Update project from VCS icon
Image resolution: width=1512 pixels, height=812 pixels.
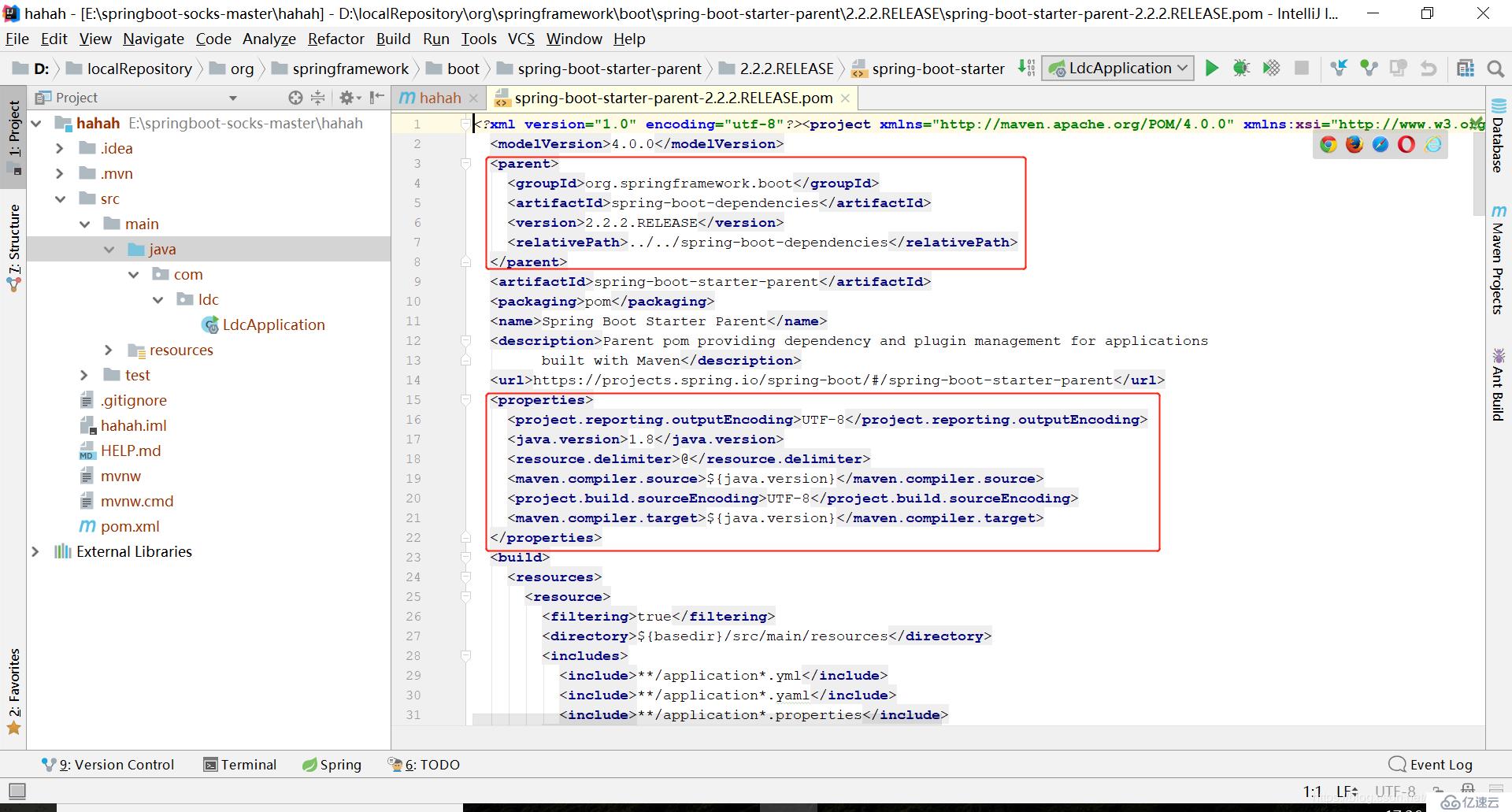click(1339, 69)
